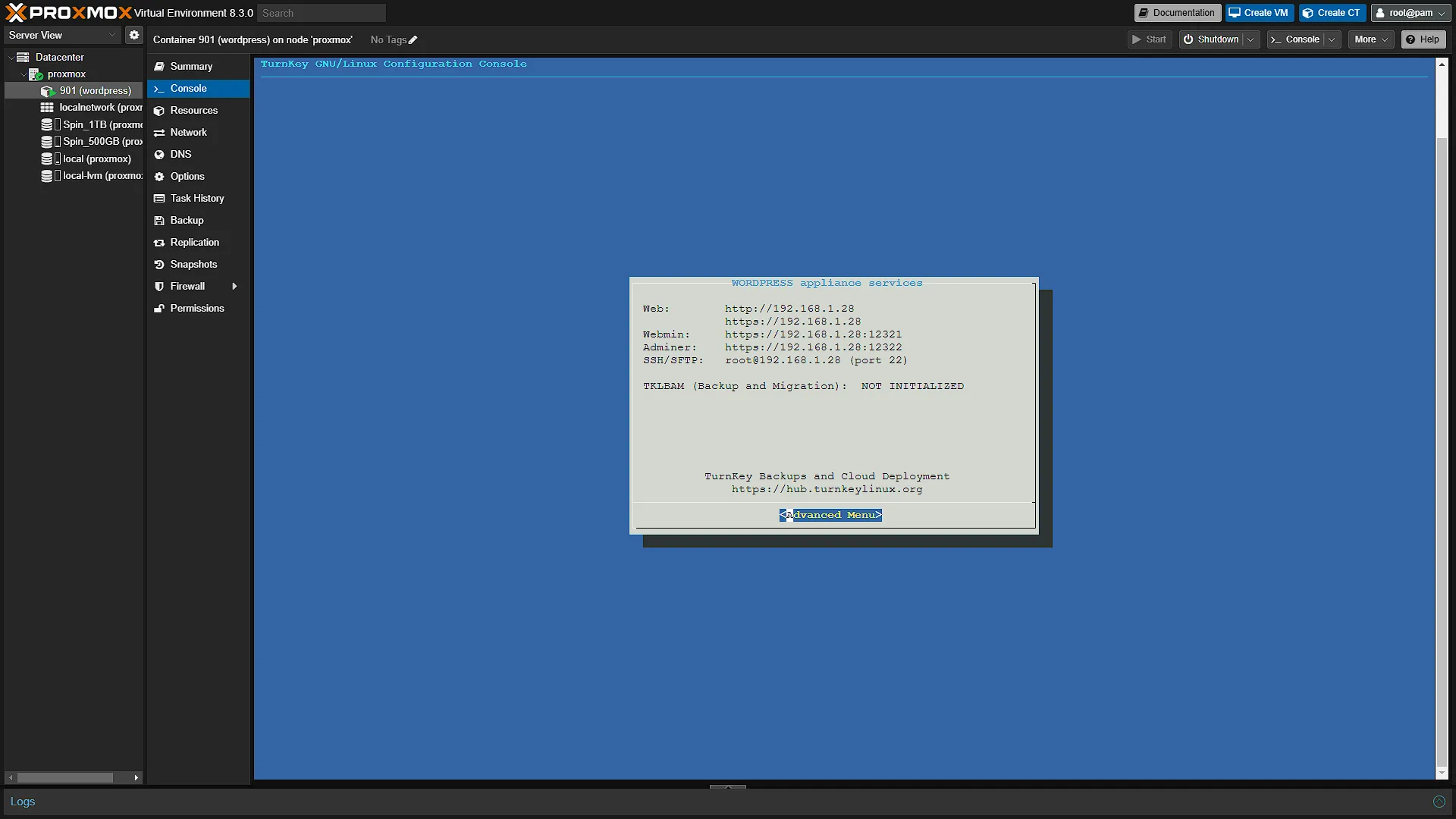
Task: Click the Shutdown button
Action: (1211, 39)
